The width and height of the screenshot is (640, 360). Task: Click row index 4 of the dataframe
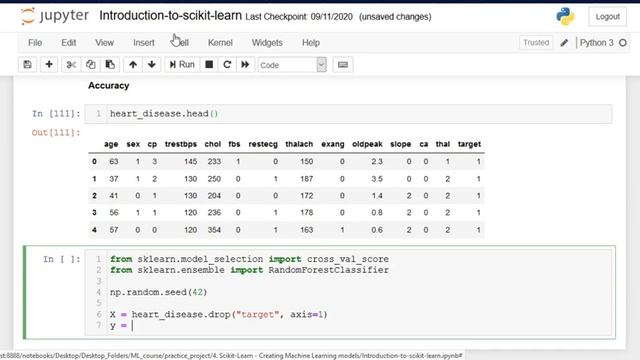[94, 230]
